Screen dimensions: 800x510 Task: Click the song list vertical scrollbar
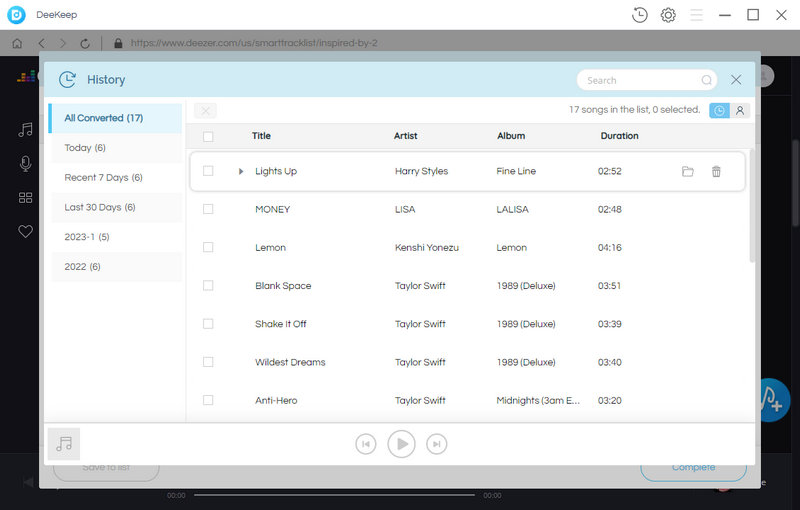[x=752, y=206]
